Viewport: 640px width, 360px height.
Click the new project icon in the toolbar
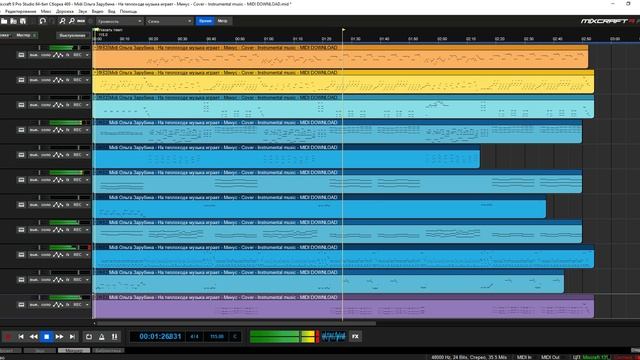4,21
